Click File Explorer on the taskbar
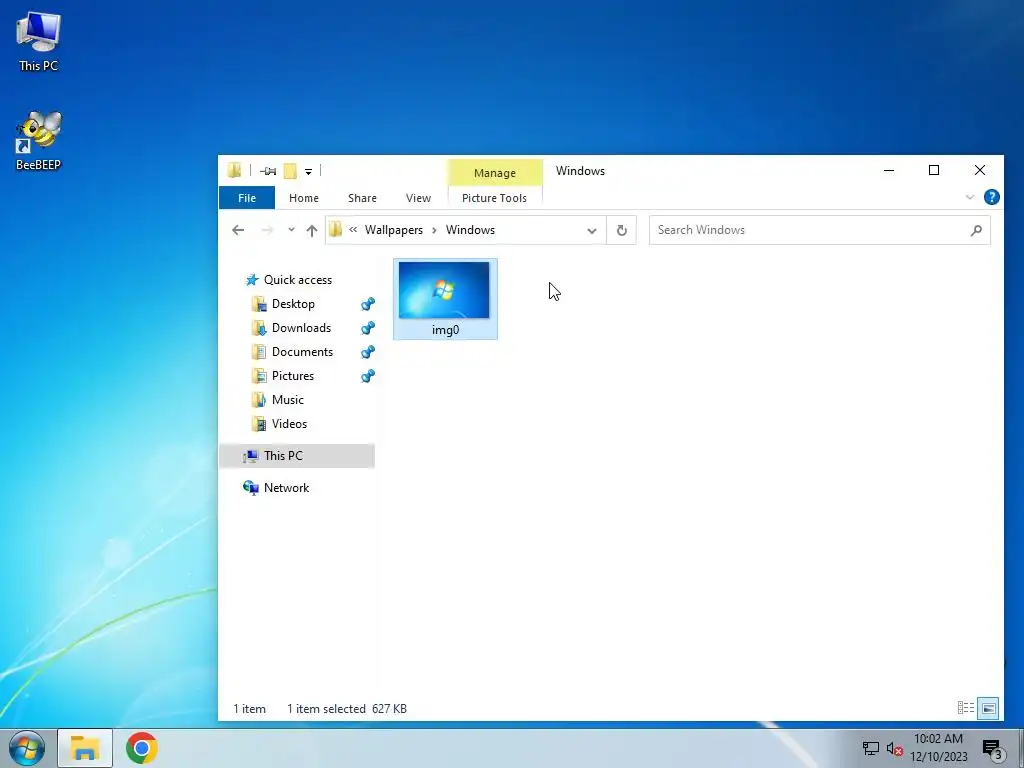Viewport: 1024px width, 768px height. 85,748
